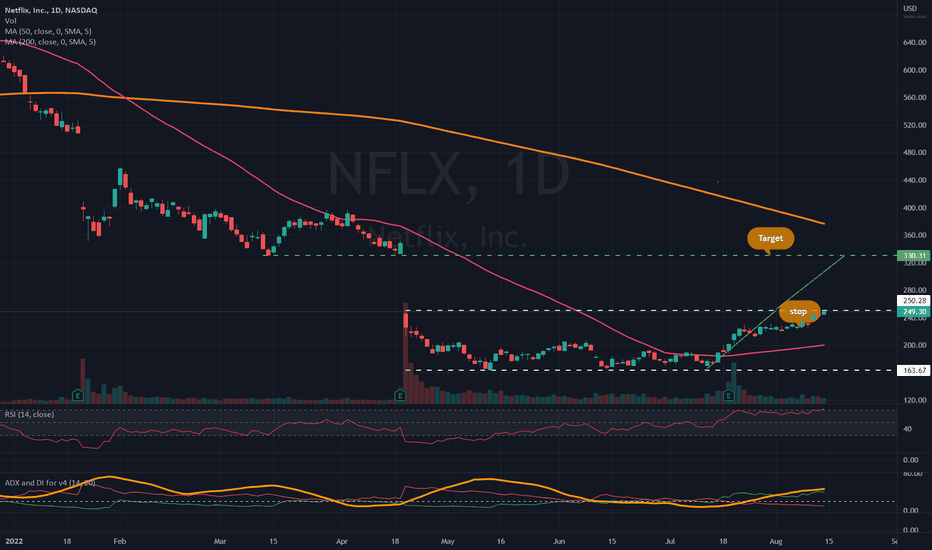The width and height of the screenshot is (932, 550).
Task: Select the 'MA (50, close, 0, SMA, 5)' legend
Action: tap(48, 32)
